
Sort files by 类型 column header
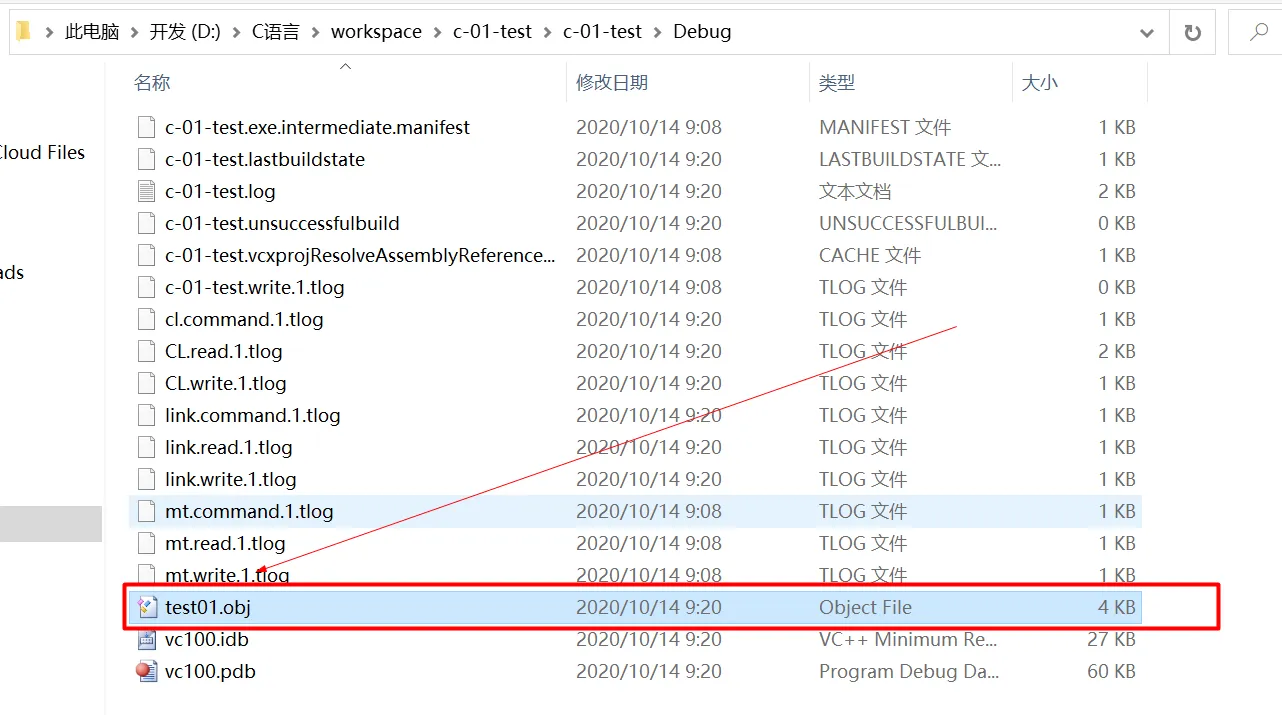coord(837,83)
